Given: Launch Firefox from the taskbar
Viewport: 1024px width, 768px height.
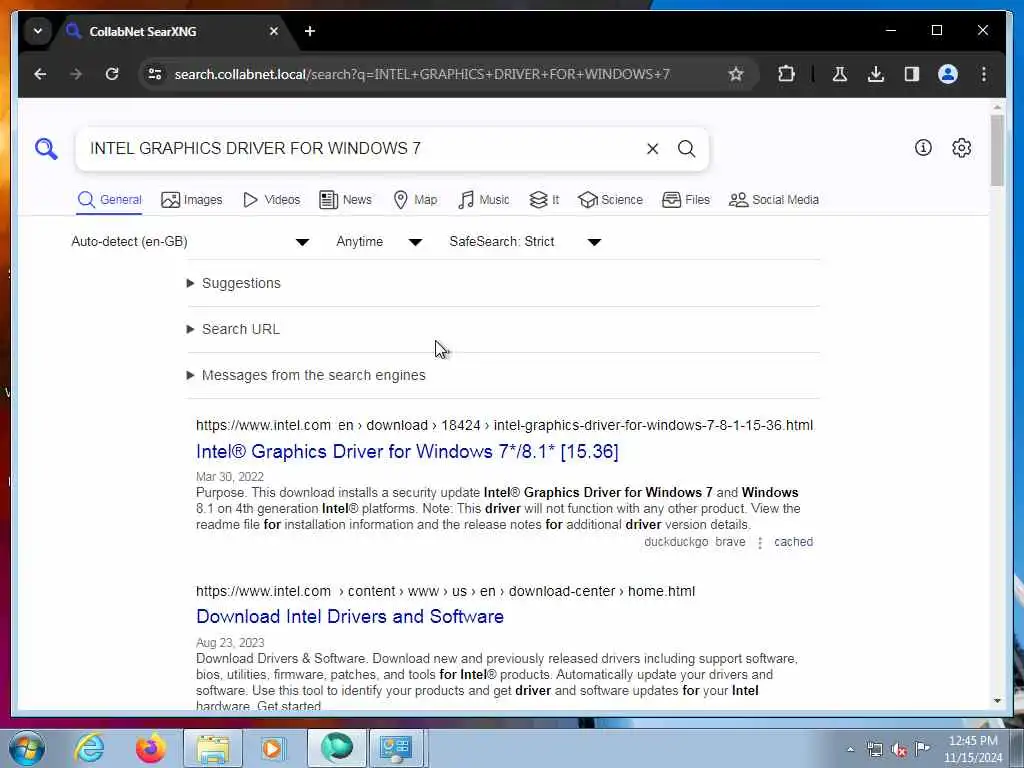Looking at the screenshot, I should [x=150, y=748].
